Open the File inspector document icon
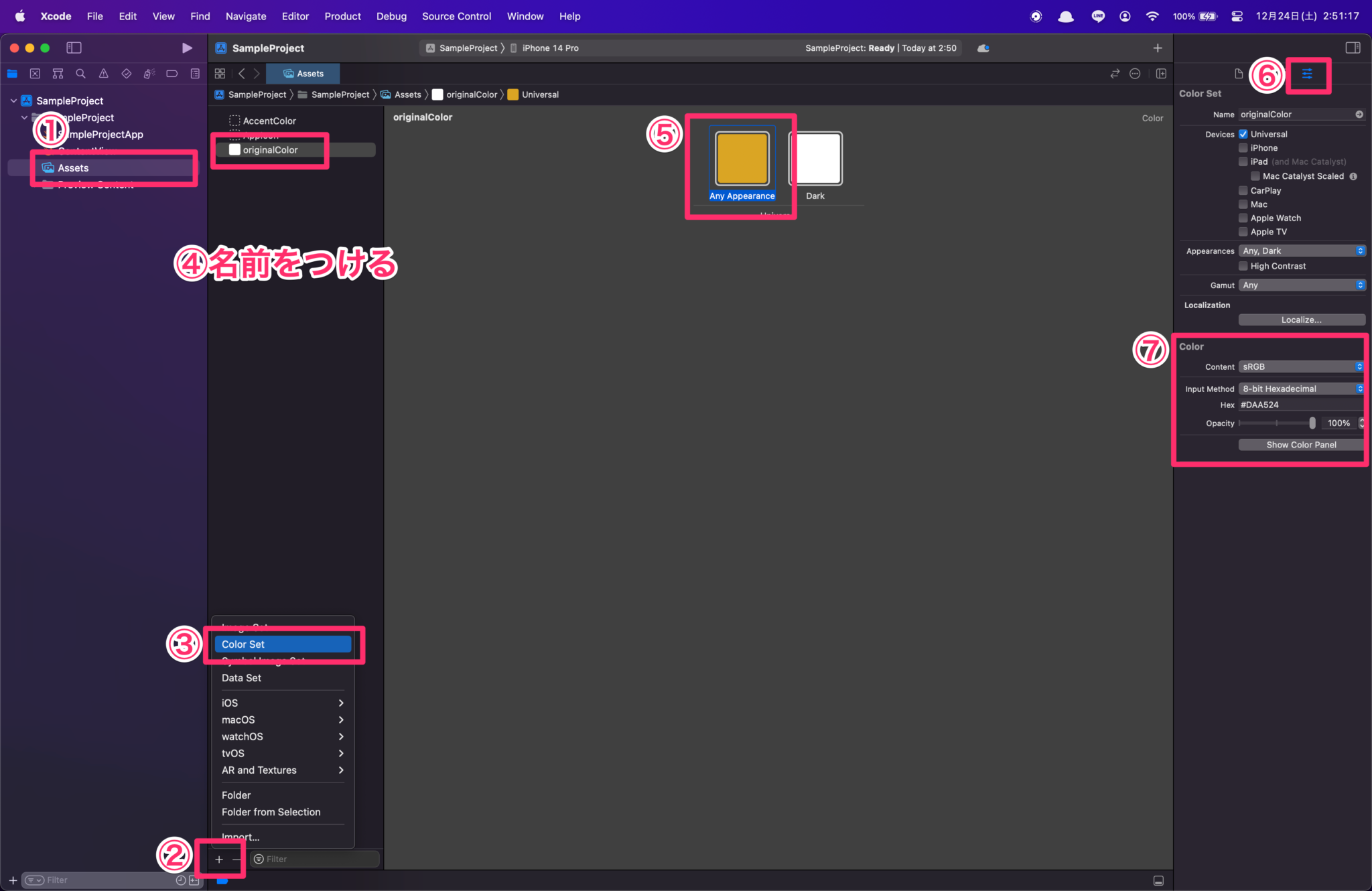Viewport: 1372px width, 891px height. pyautogui.click(x=1240, y=74)
